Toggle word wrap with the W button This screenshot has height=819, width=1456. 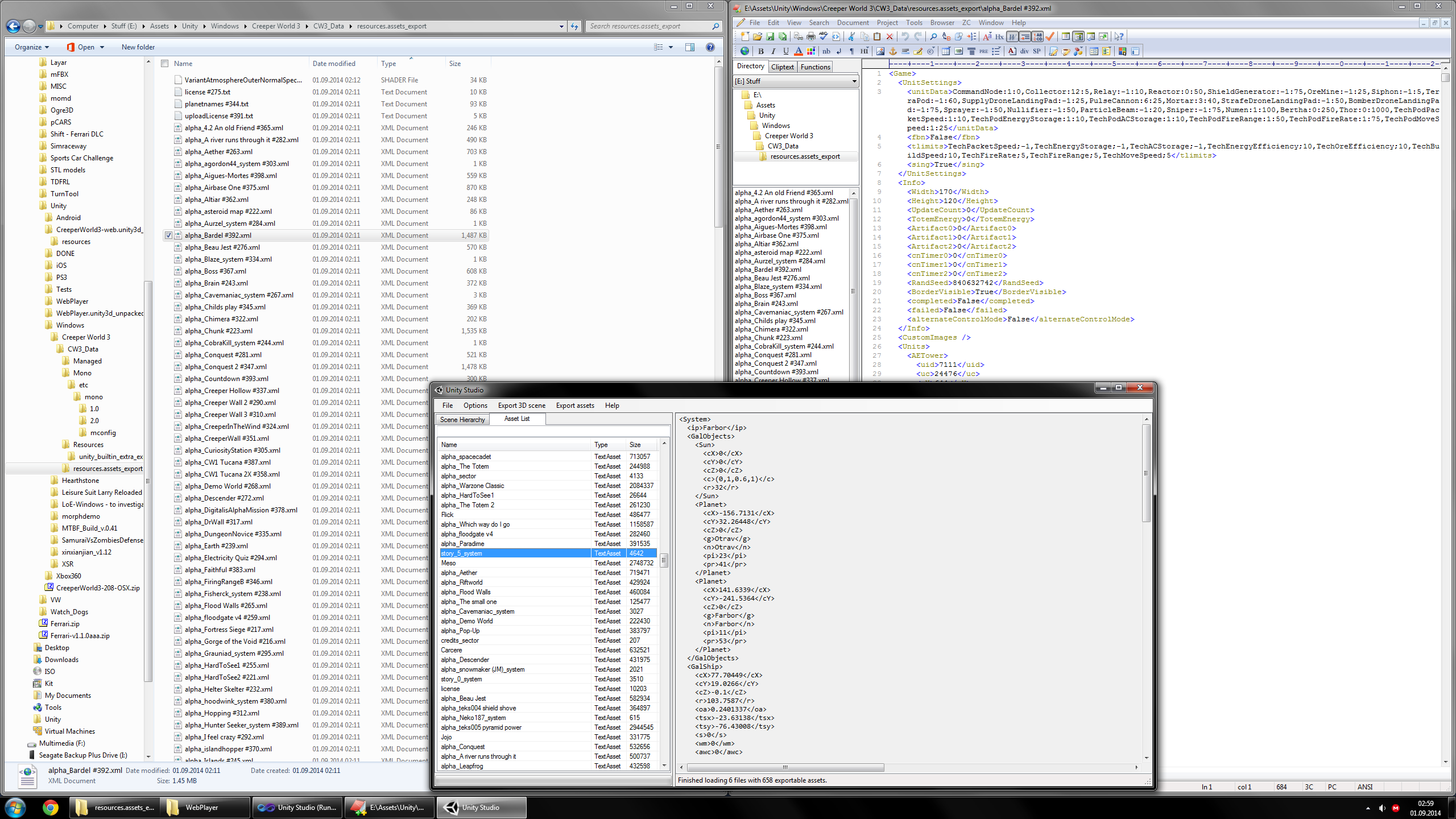click(x=1012, y=36)
